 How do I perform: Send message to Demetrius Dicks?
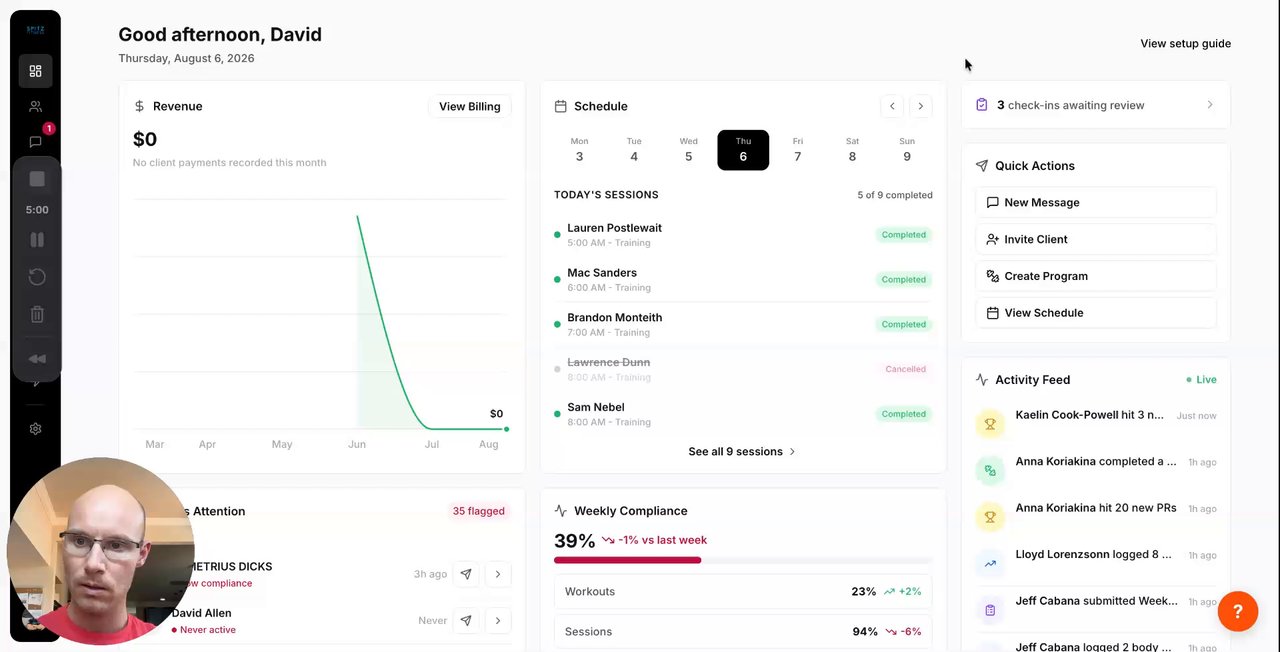click(466, 574)
